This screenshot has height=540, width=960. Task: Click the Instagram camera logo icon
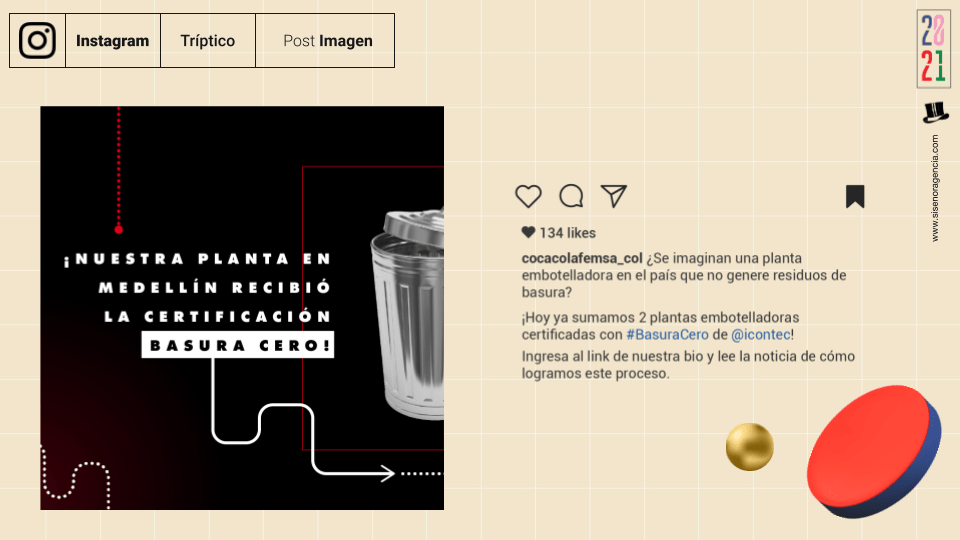(37, 40)
